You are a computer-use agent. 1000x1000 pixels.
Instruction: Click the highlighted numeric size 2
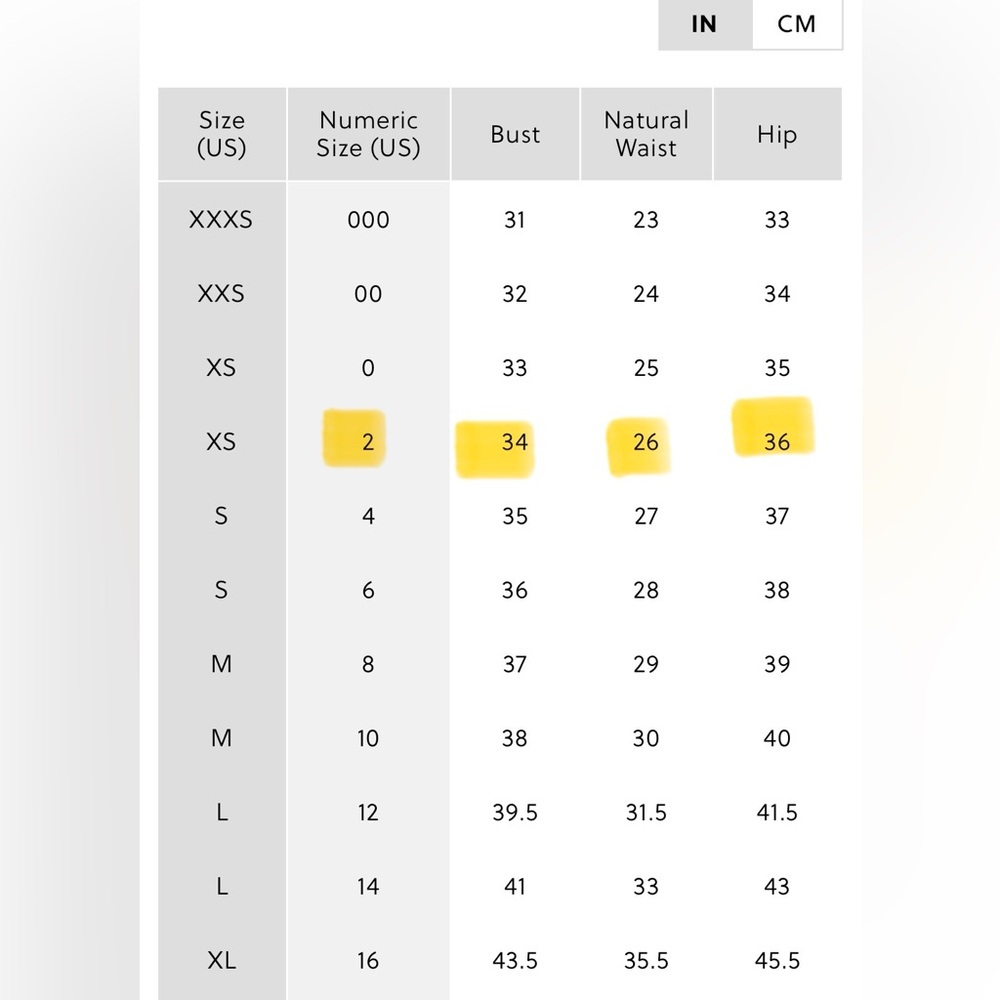tap(367, 441)
